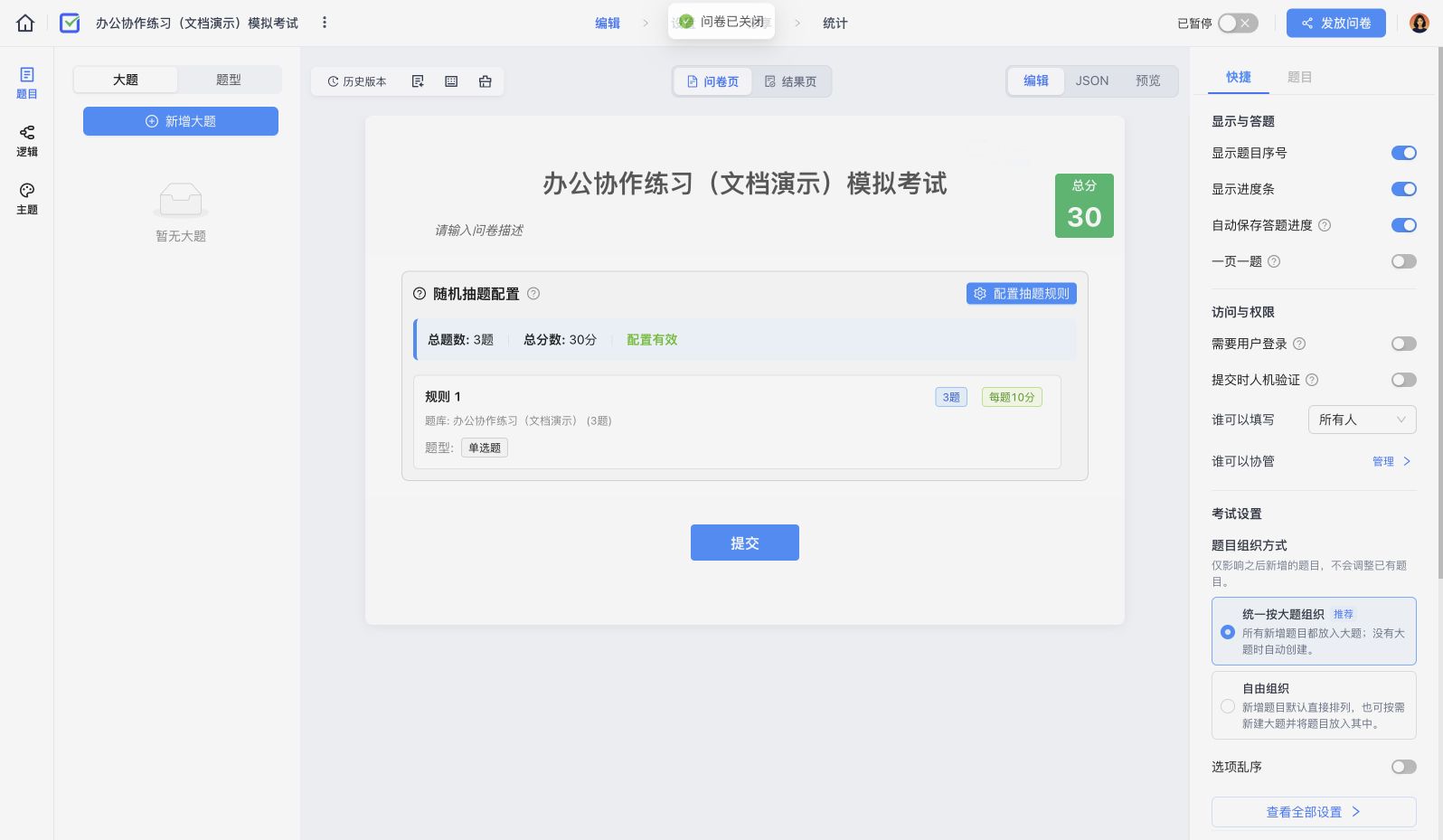
Task: Open the 题目 sidebar panel
Action: 27,82
